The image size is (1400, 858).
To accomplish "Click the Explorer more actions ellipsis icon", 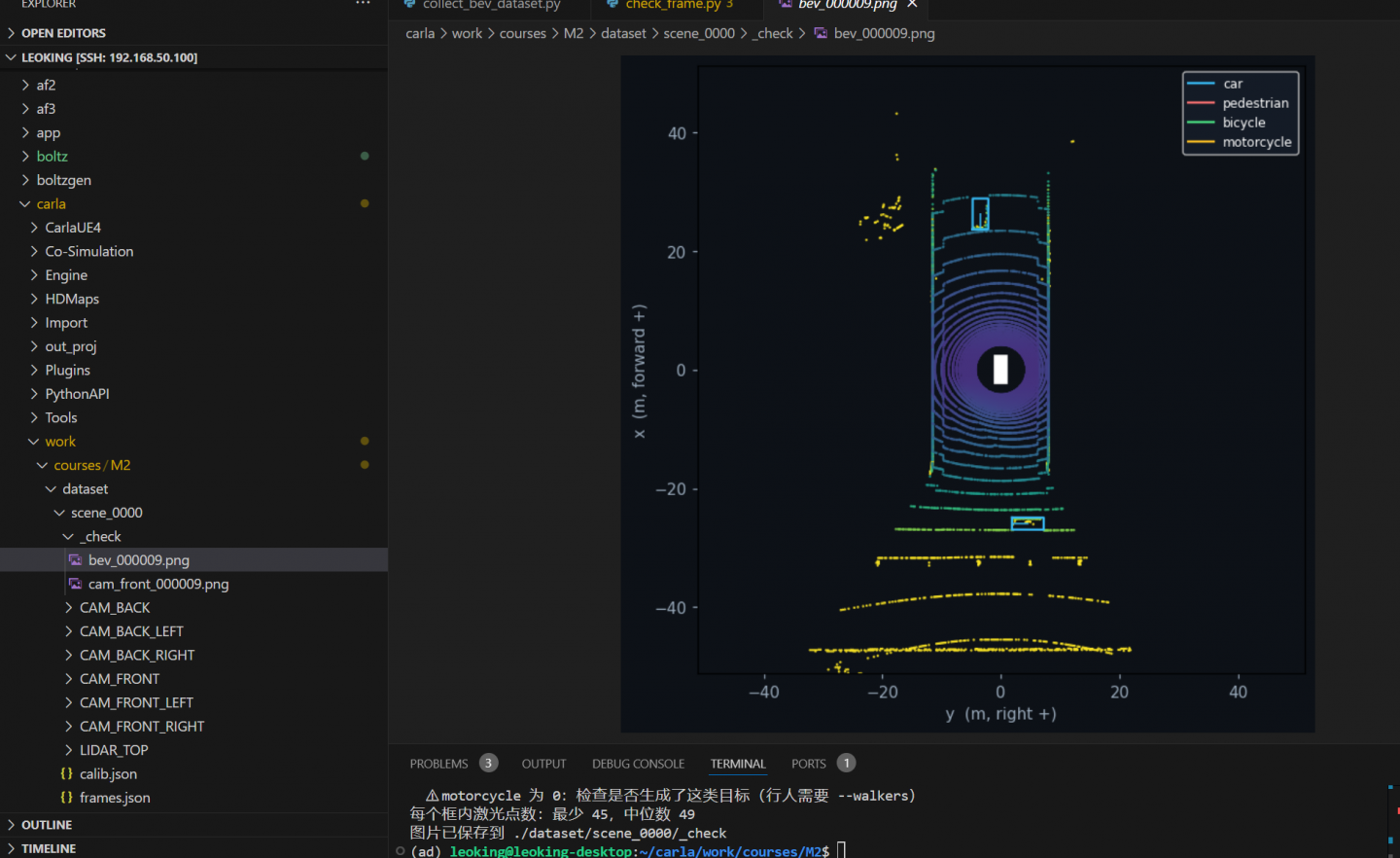I will (x=363, y=4).
